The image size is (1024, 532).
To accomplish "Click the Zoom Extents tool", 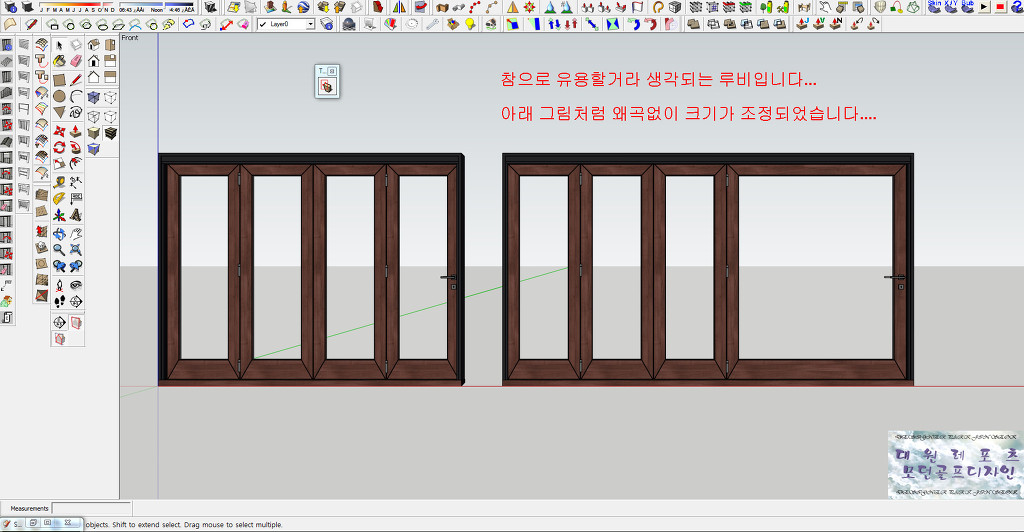I will click(x=76, y=249).
